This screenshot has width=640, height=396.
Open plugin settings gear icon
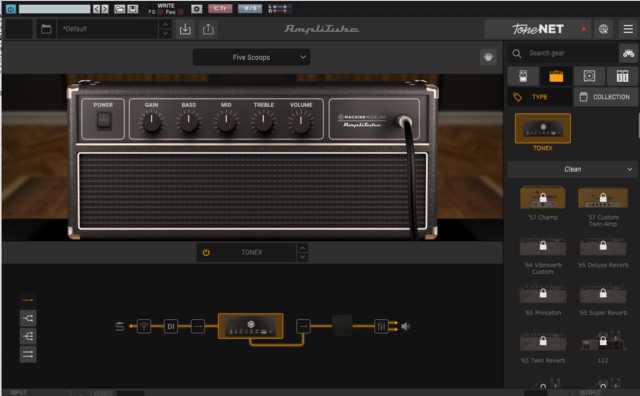click(x=196, y=9)
